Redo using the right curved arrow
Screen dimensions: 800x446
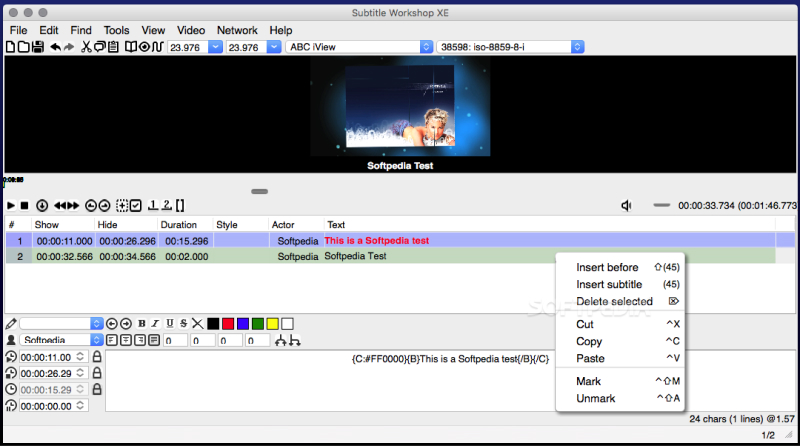click(69, 47)
